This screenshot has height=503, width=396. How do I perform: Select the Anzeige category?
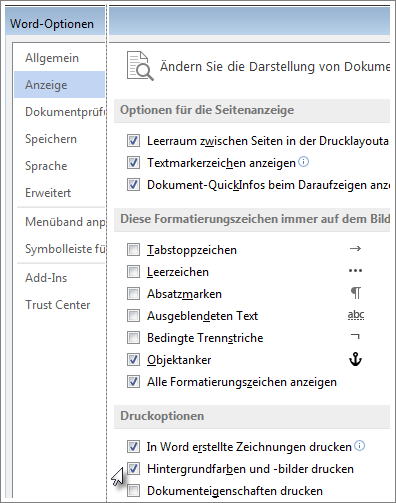click(59, 85)
